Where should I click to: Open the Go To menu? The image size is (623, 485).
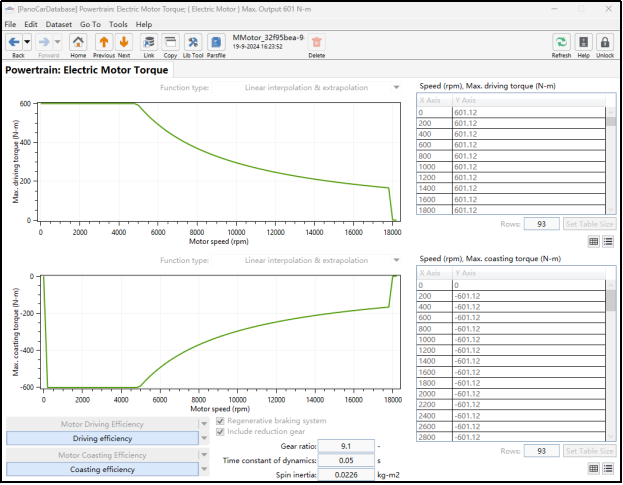coord(91,25)
